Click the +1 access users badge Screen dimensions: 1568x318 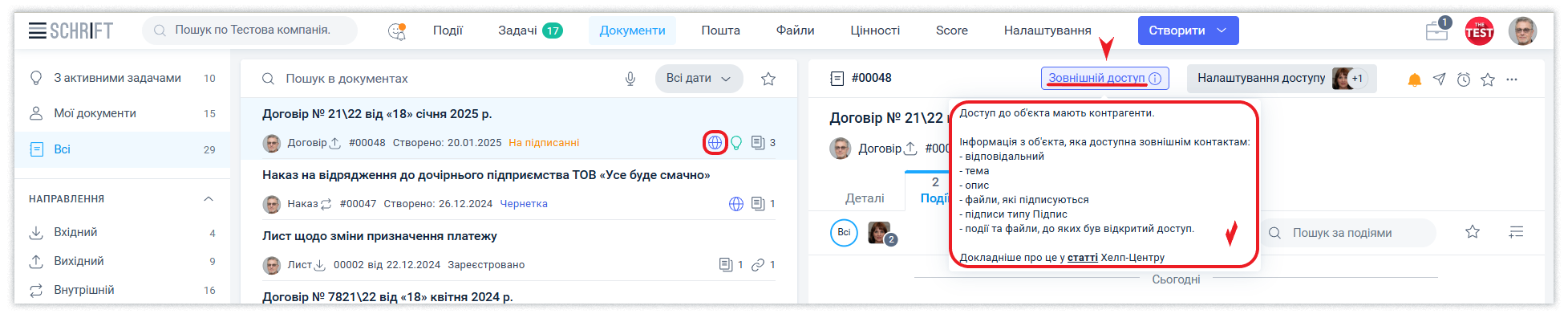(1357, 79)
